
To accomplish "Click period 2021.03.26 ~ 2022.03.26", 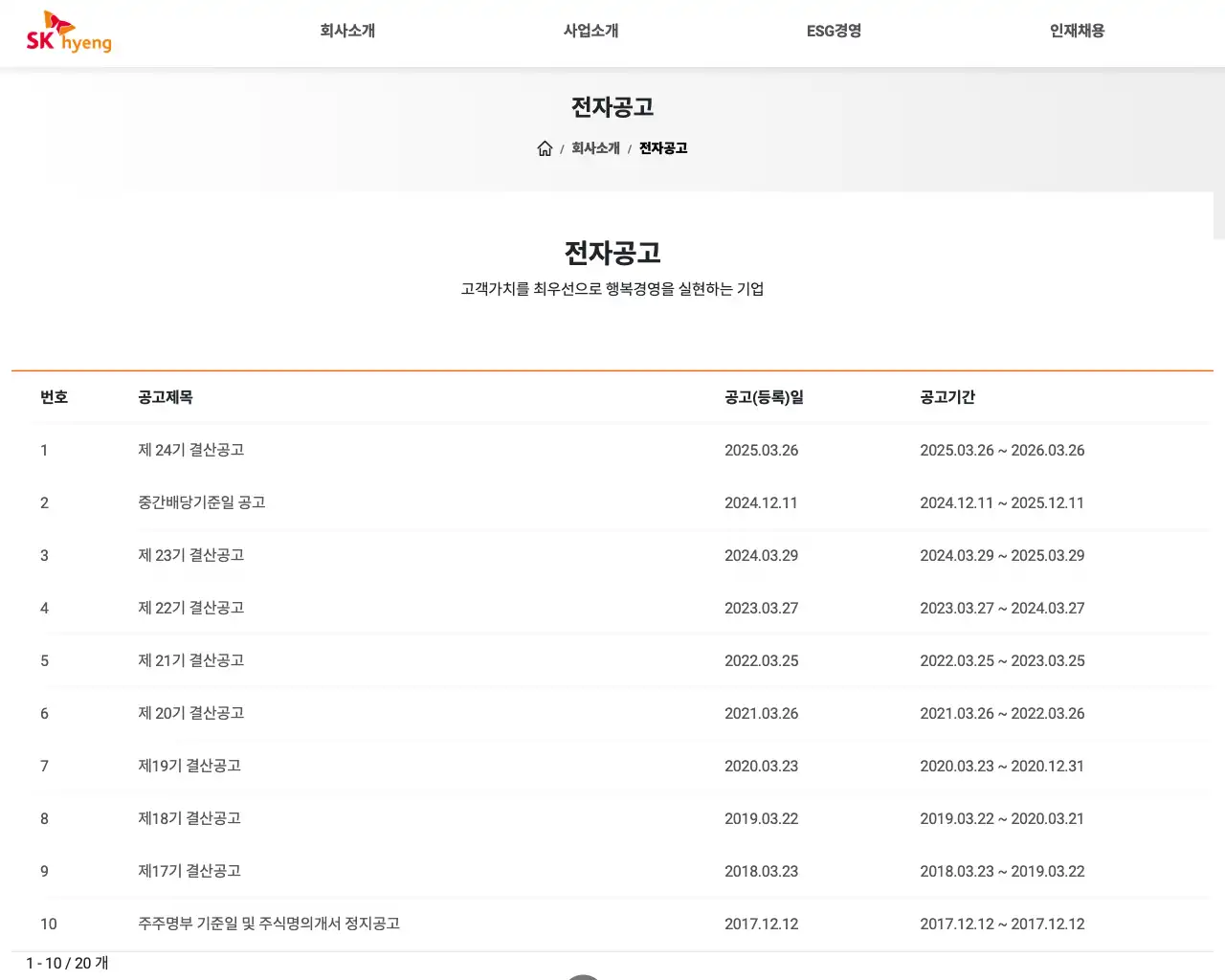I will pos(1002,713).
